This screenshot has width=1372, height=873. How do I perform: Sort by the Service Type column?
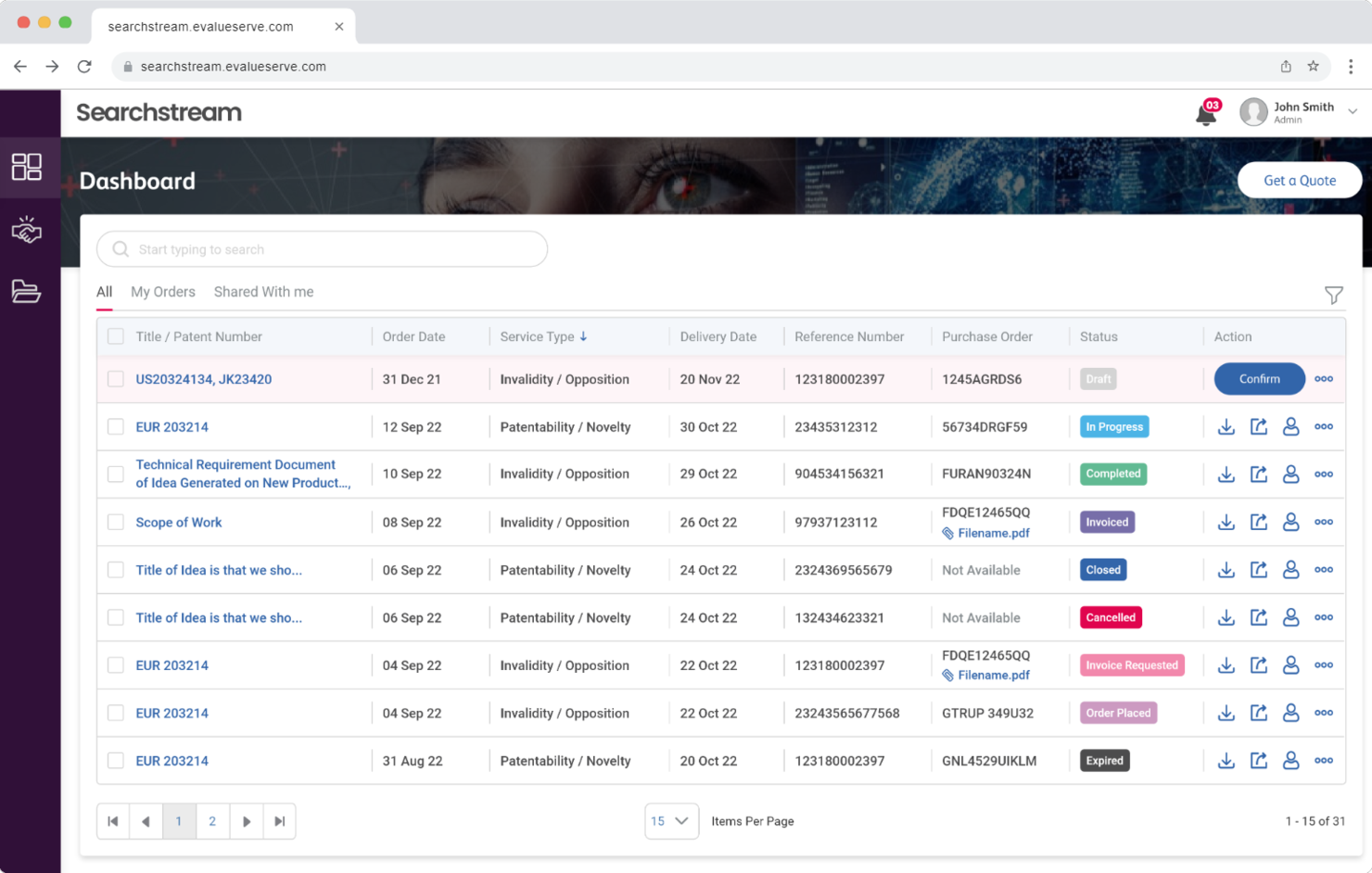543,336
